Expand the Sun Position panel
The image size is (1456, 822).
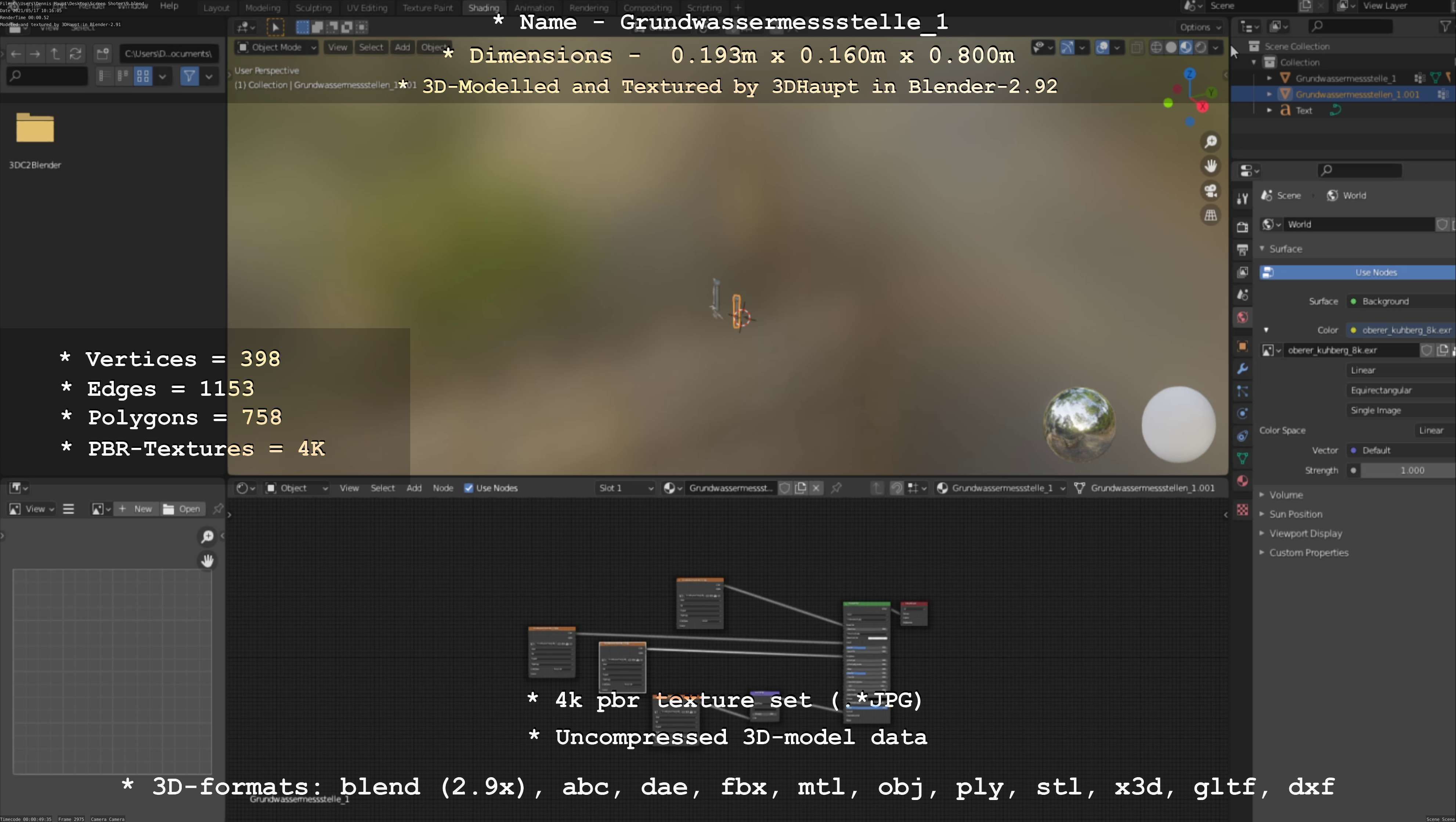[x=1295, y=514]
